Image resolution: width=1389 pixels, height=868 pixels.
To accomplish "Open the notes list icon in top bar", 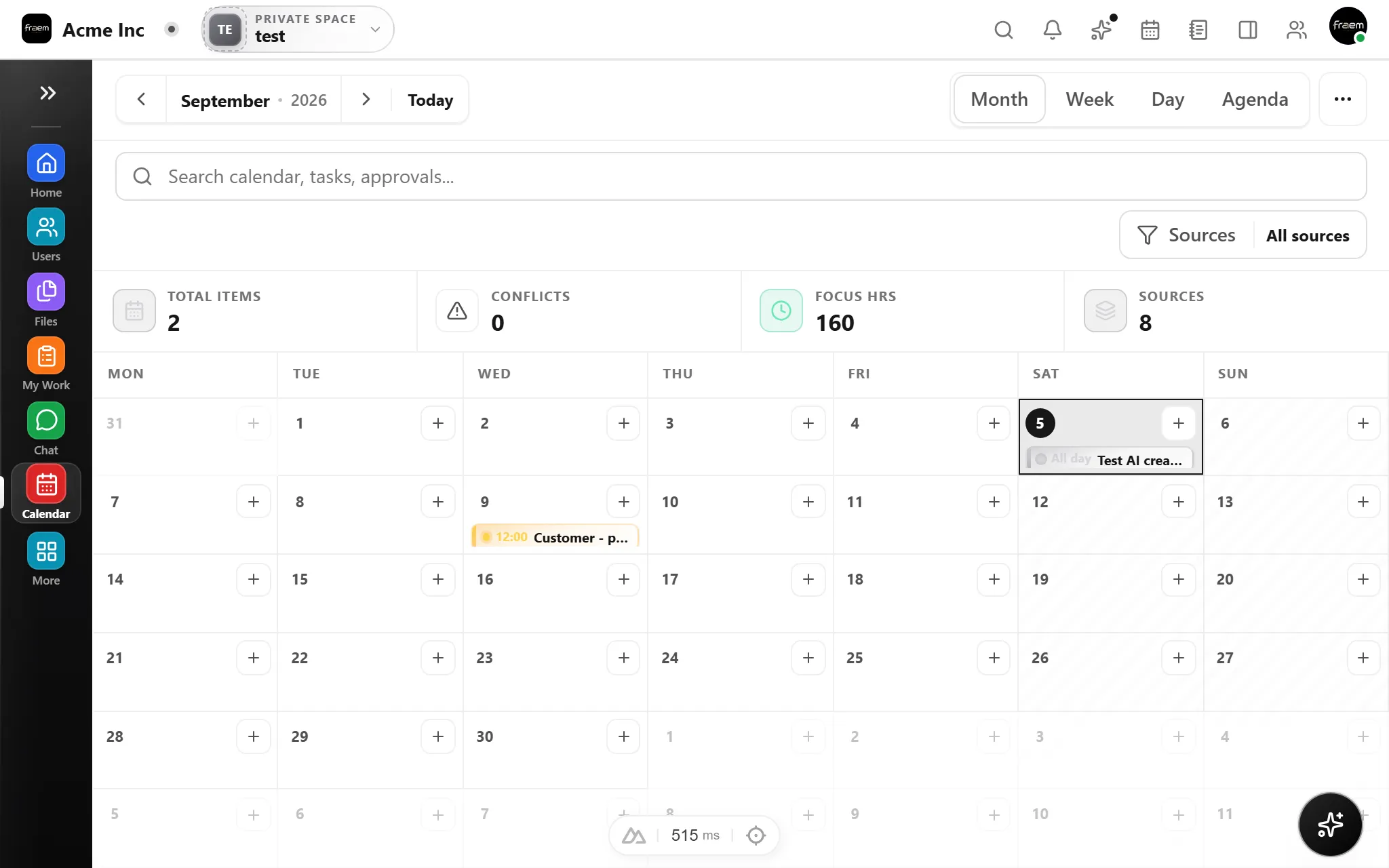I will click(1198, 30).
